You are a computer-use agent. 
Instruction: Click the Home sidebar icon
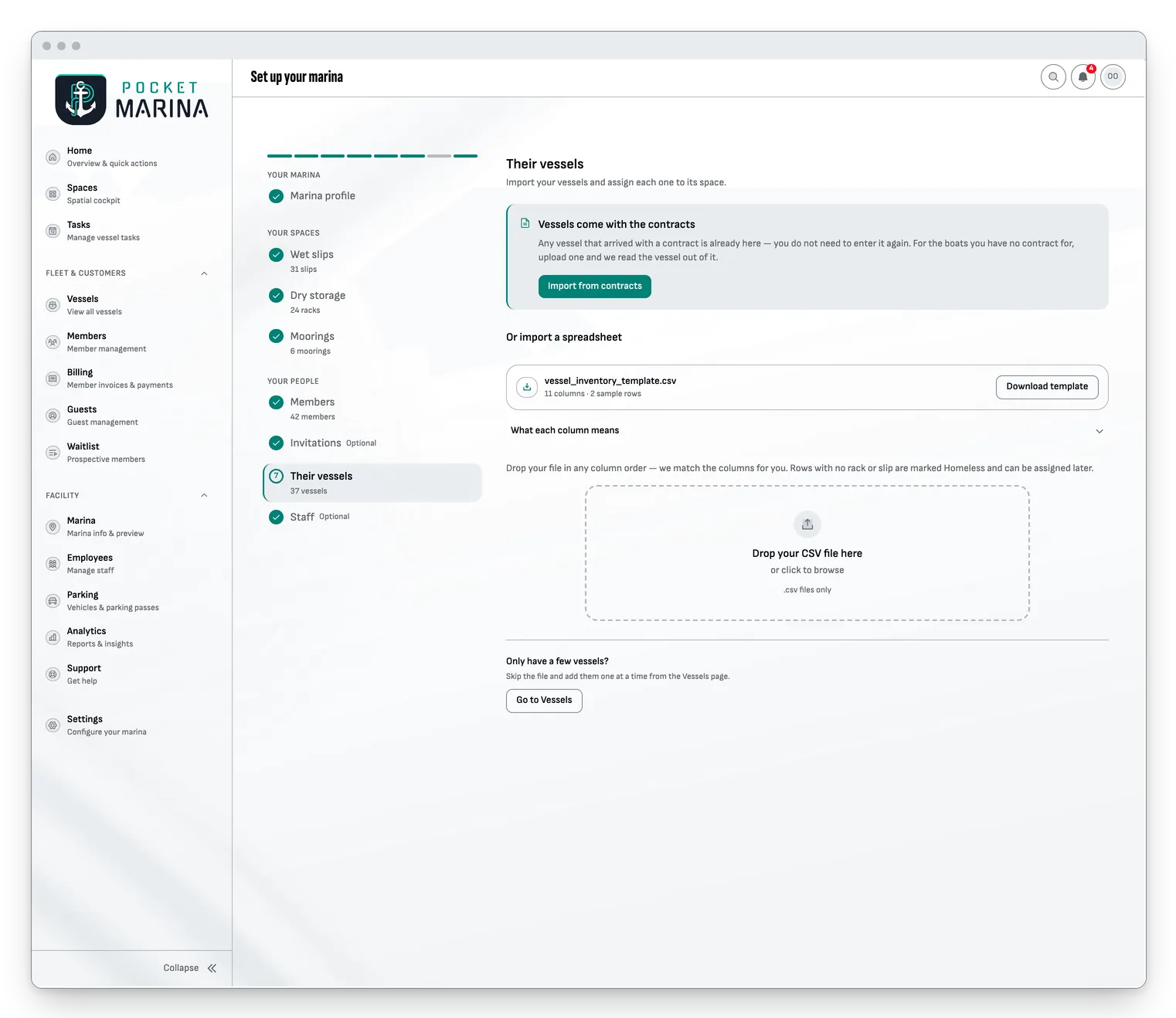coord(53,157)
